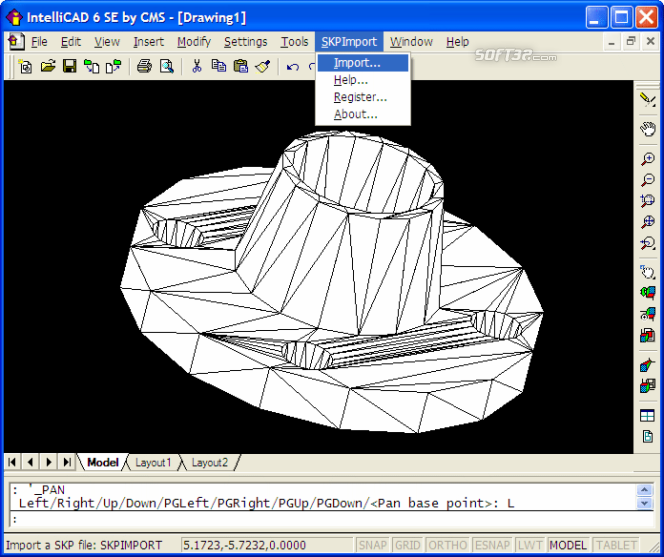Viewport: 664px width, 557px height.
Task: Switch to the Layout2 tab
Action: click(x=210, y=462)
